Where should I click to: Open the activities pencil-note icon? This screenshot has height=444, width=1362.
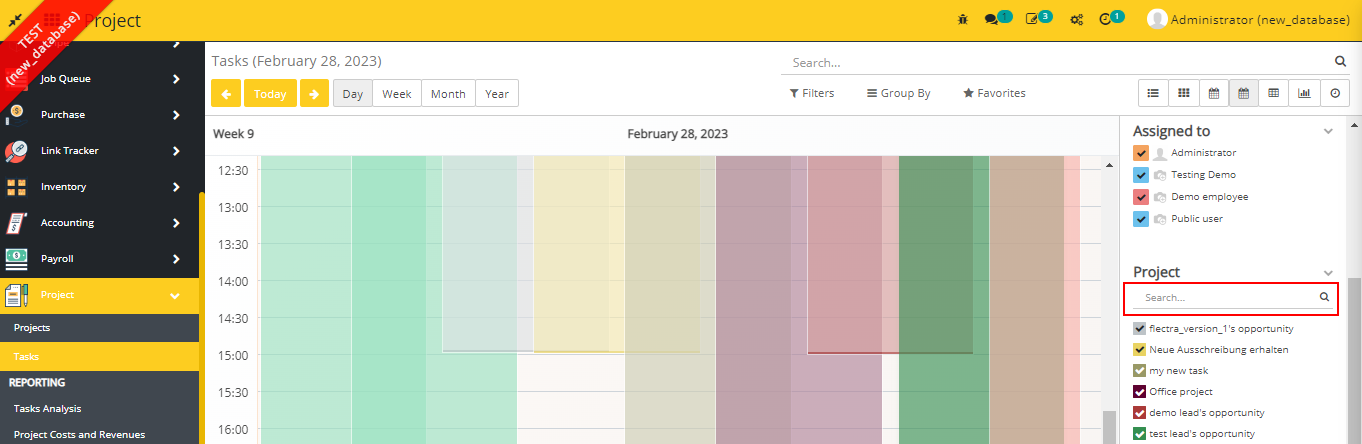pos(1032,19)
